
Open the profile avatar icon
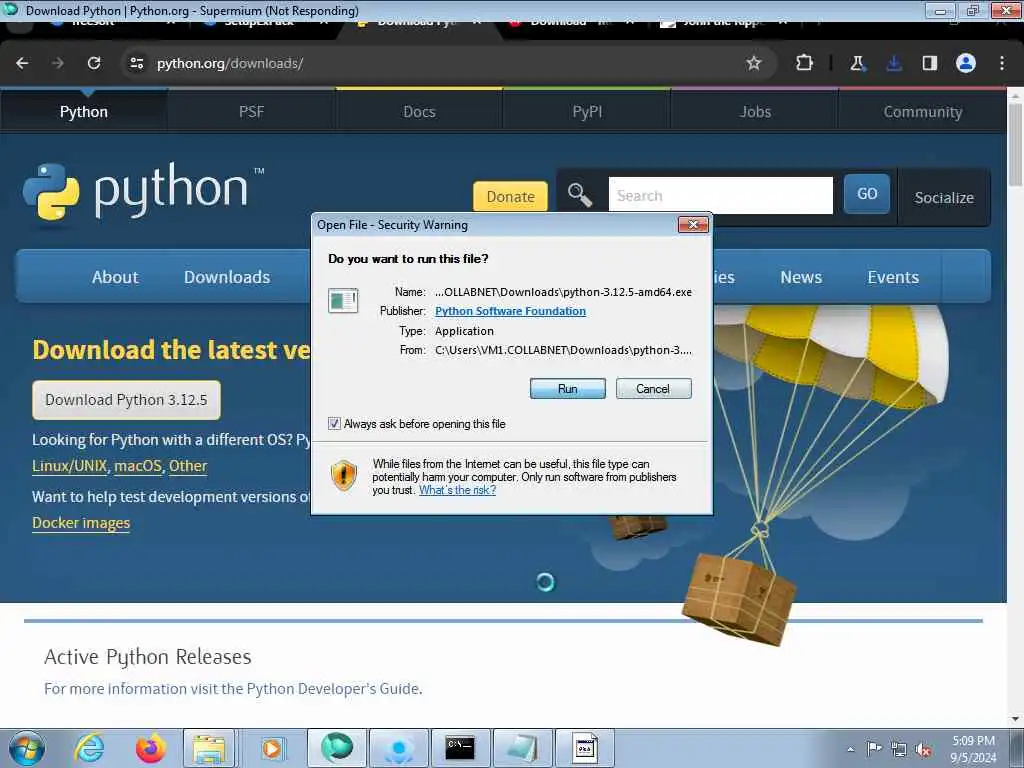(x=966, y=63)
